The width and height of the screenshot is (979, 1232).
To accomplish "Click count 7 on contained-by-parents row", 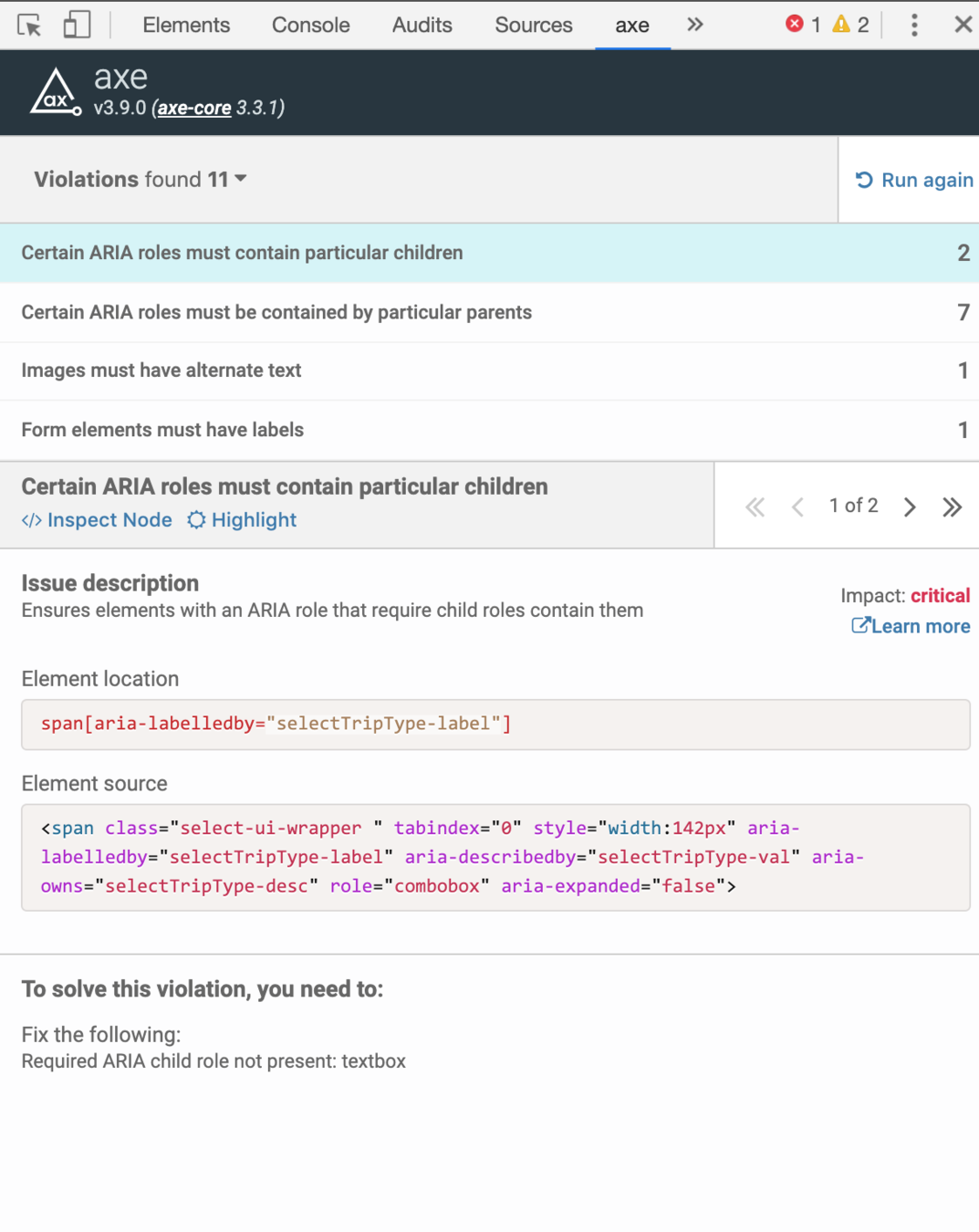I will pyautogui.click(x=963, y=312).
